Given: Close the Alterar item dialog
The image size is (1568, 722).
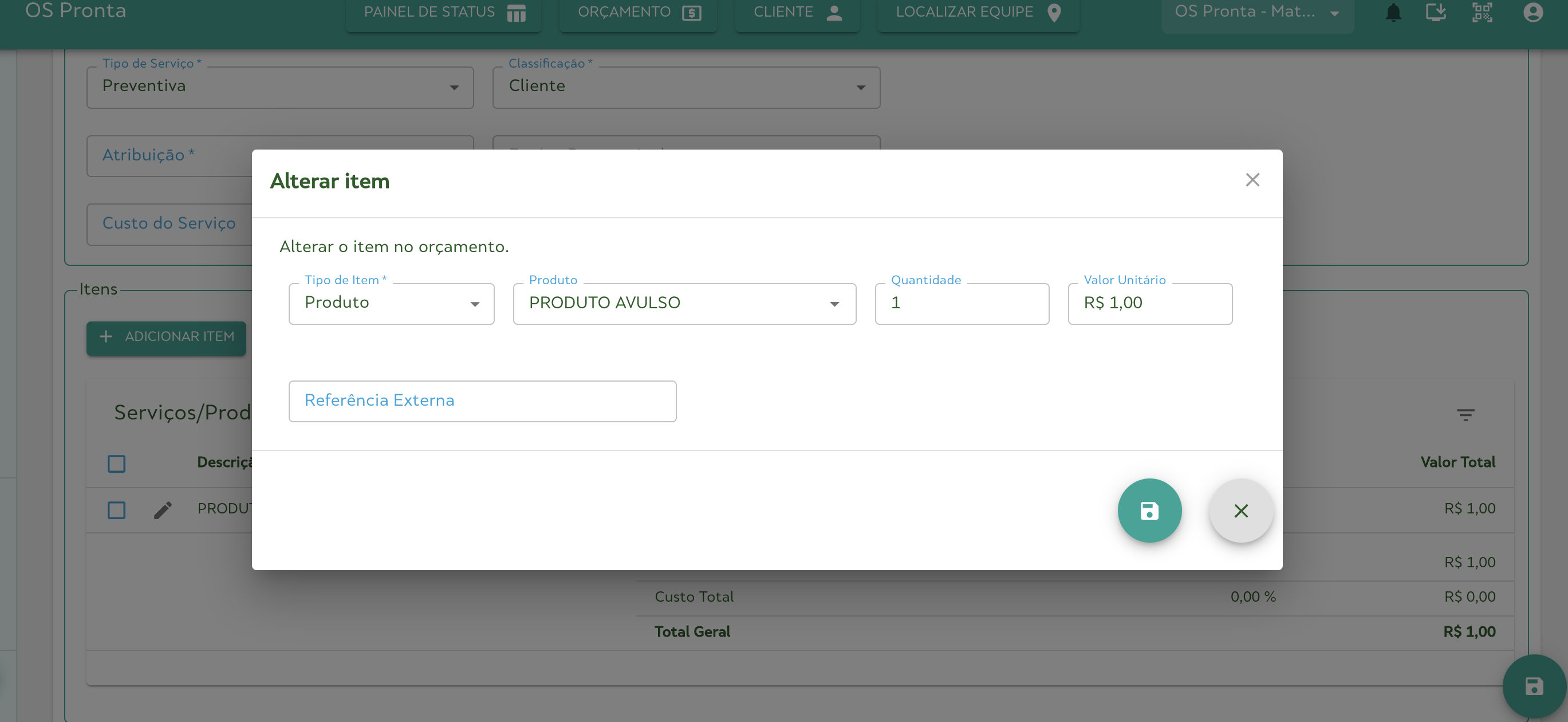Looking at the screenshot, I should point(1252,180).
